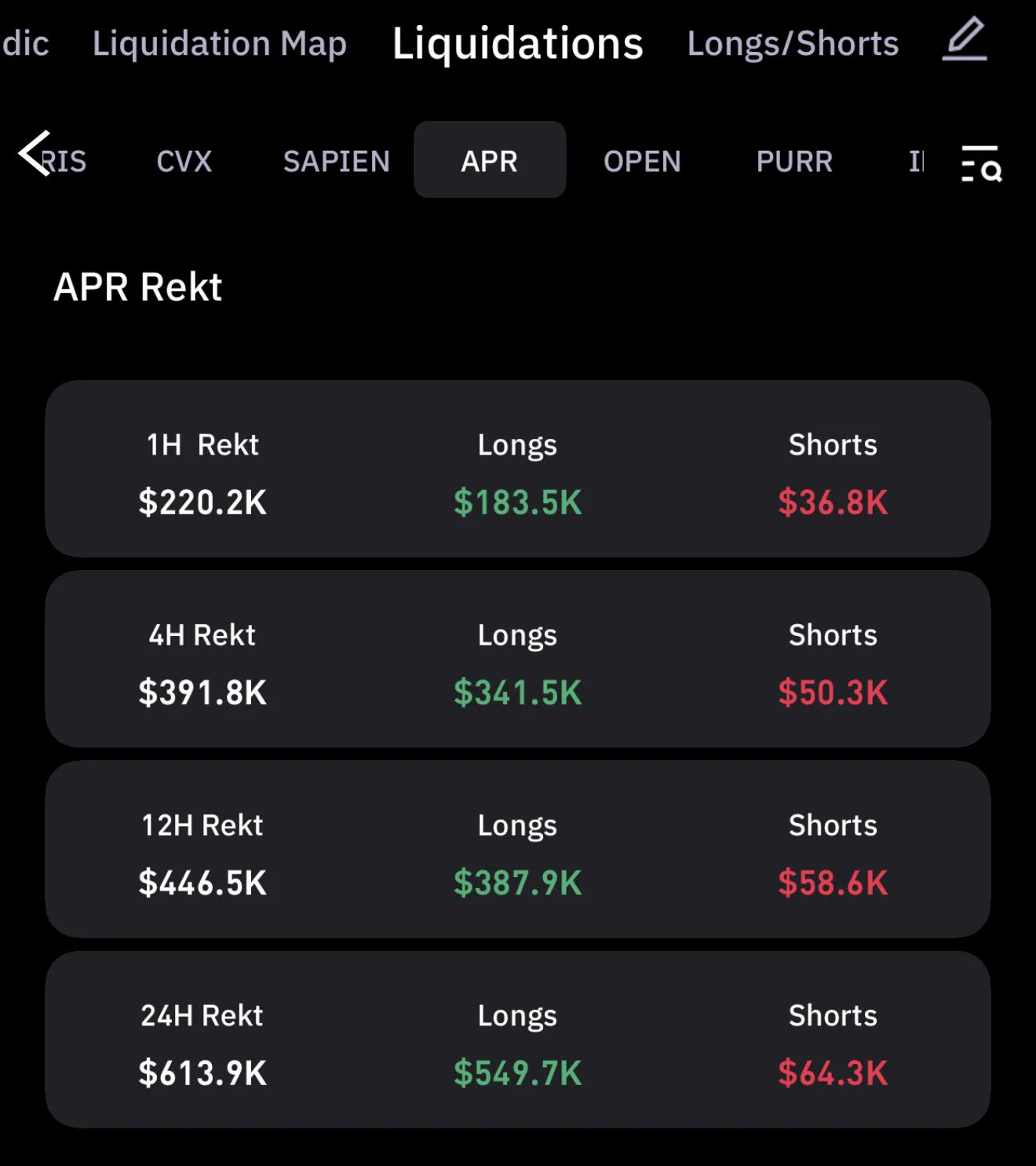Open the coin search list icon
Viewport: 1036px width, 1166px height.
(x=981, y=163)
